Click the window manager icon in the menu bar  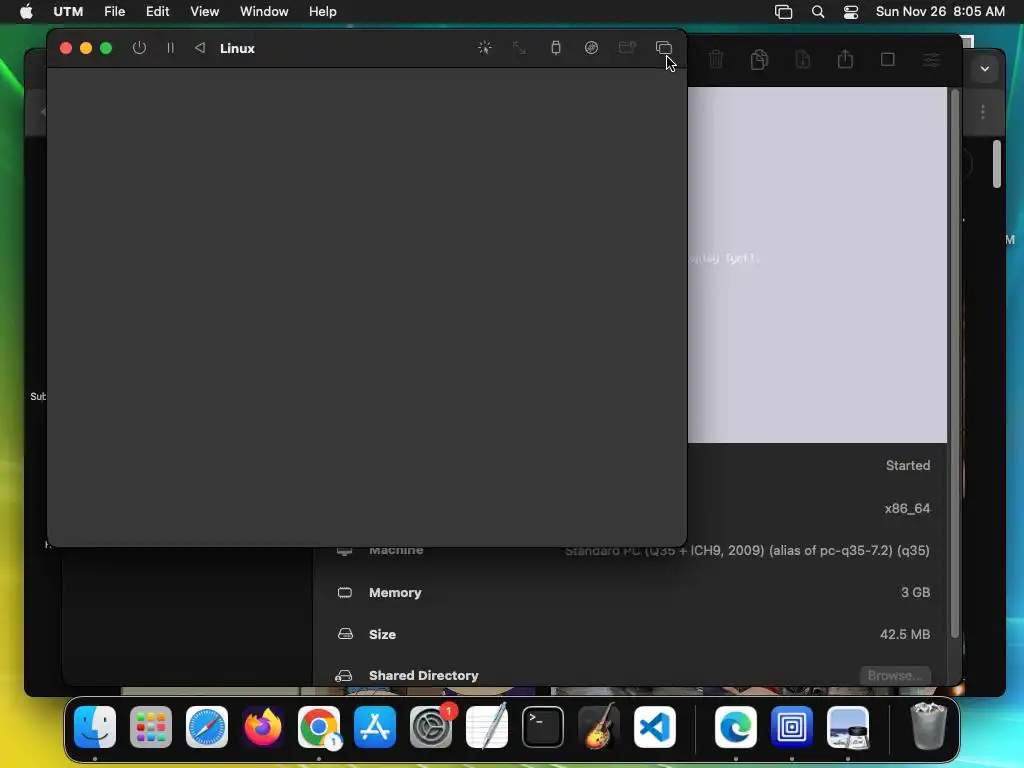tap(783, 12)
